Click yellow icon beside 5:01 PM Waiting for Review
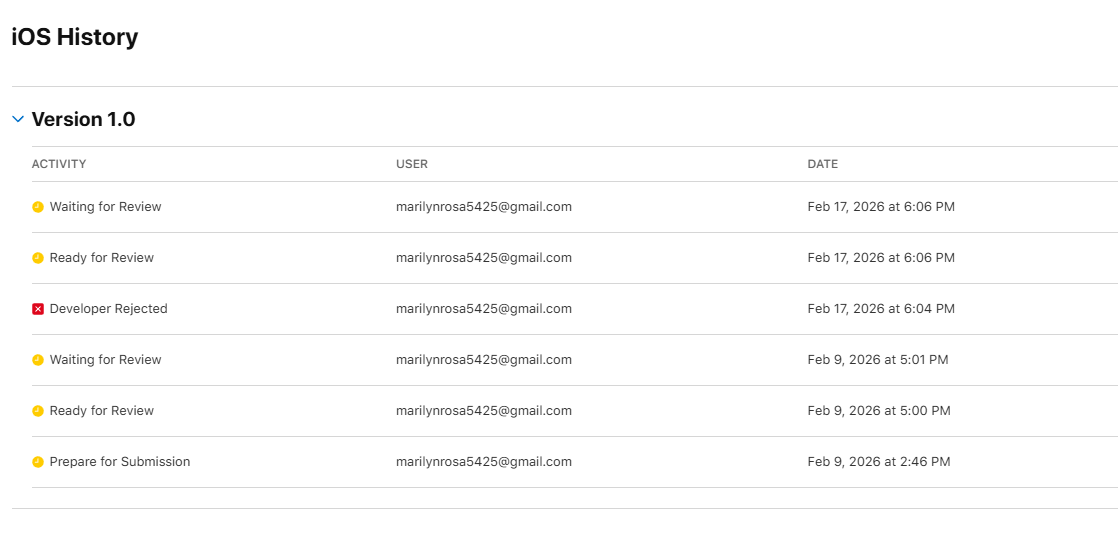 click(x=38, y=360)
